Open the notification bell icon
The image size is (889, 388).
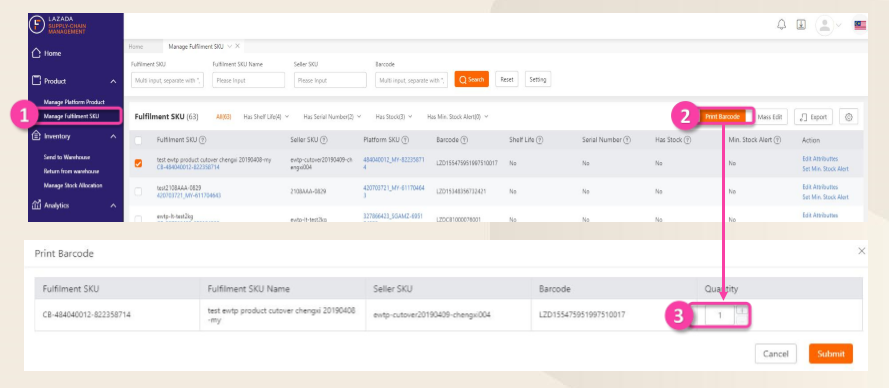coord(781,25)
